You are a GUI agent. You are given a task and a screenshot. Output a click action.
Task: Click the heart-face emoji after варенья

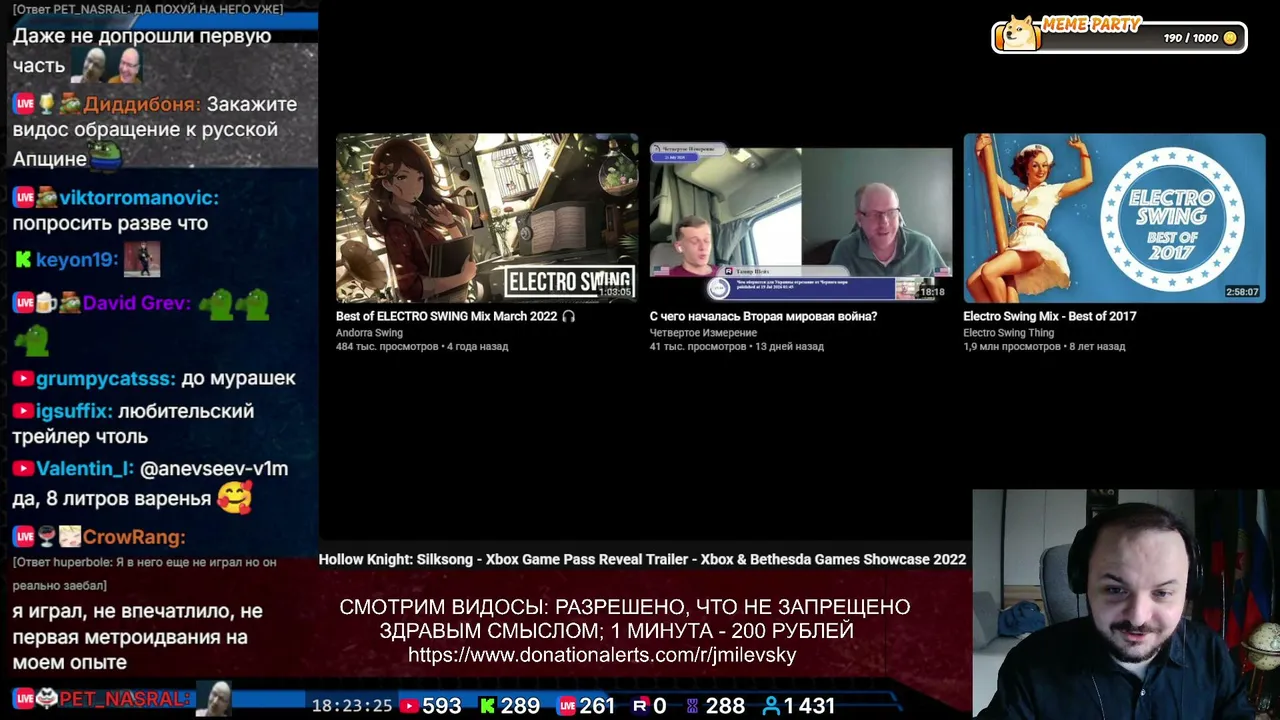[x=235, y=496]
